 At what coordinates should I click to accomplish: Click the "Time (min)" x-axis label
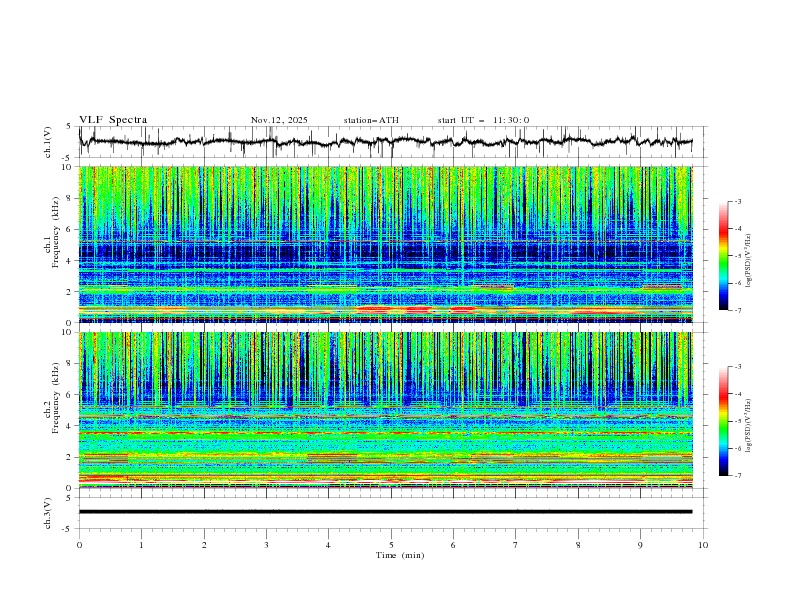pos(400,555)
